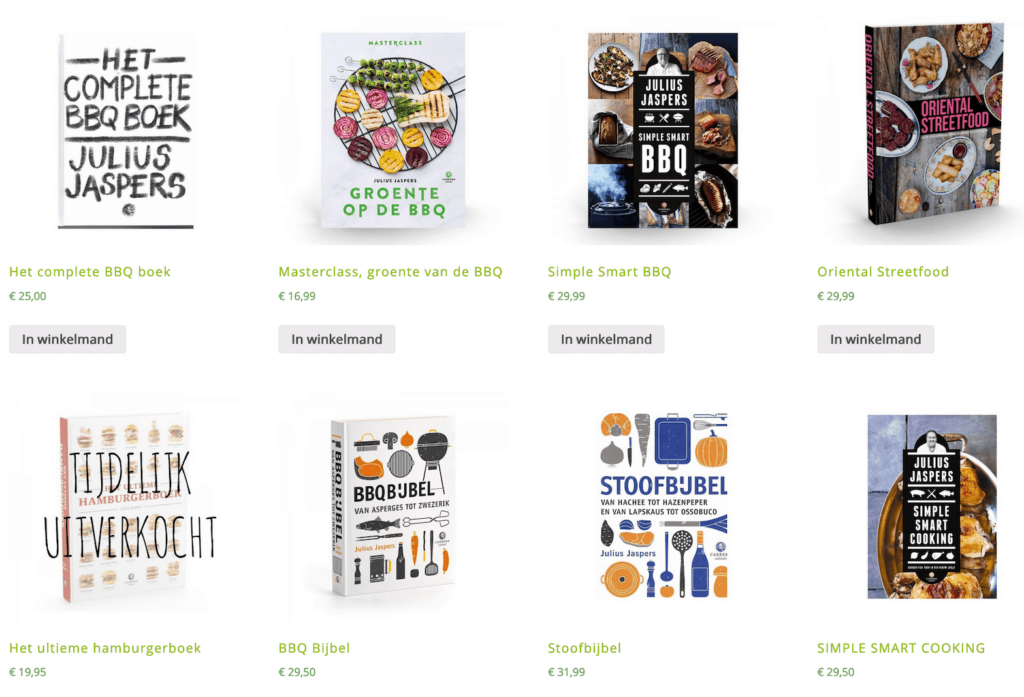Screen dimensions: 1024x697
Task: Add Het complete BBQ boek to winkelmand
Action: click(67, 339)
